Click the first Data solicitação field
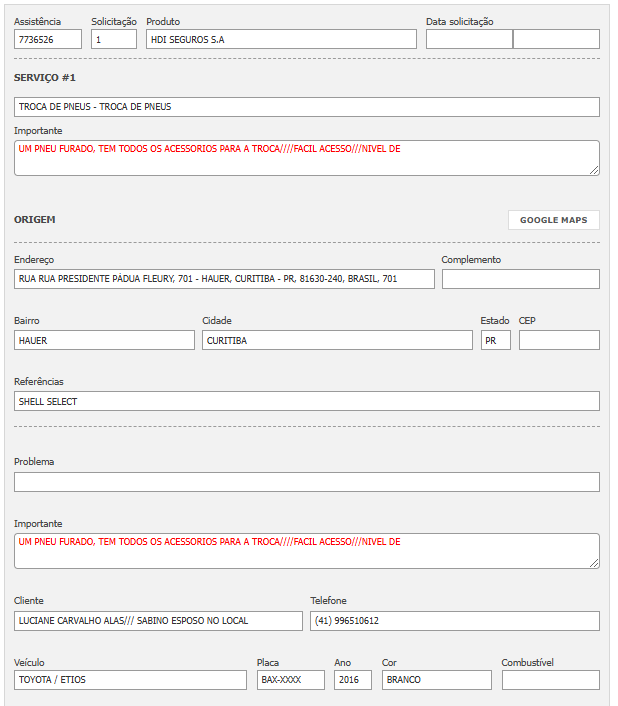Viewport: 618px width, 706px height. (468, 39)
